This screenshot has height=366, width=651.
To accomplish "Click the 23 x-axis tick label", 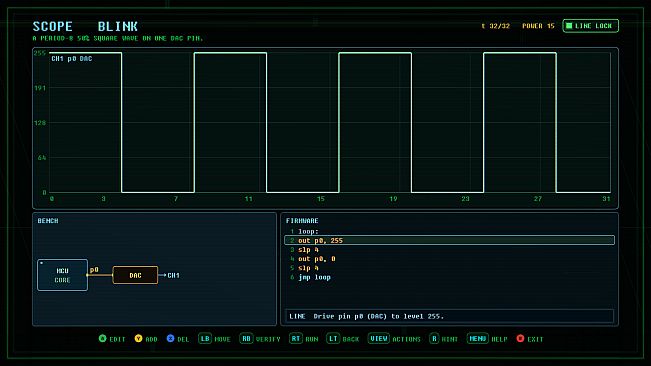I will click(x=465, y=199).
